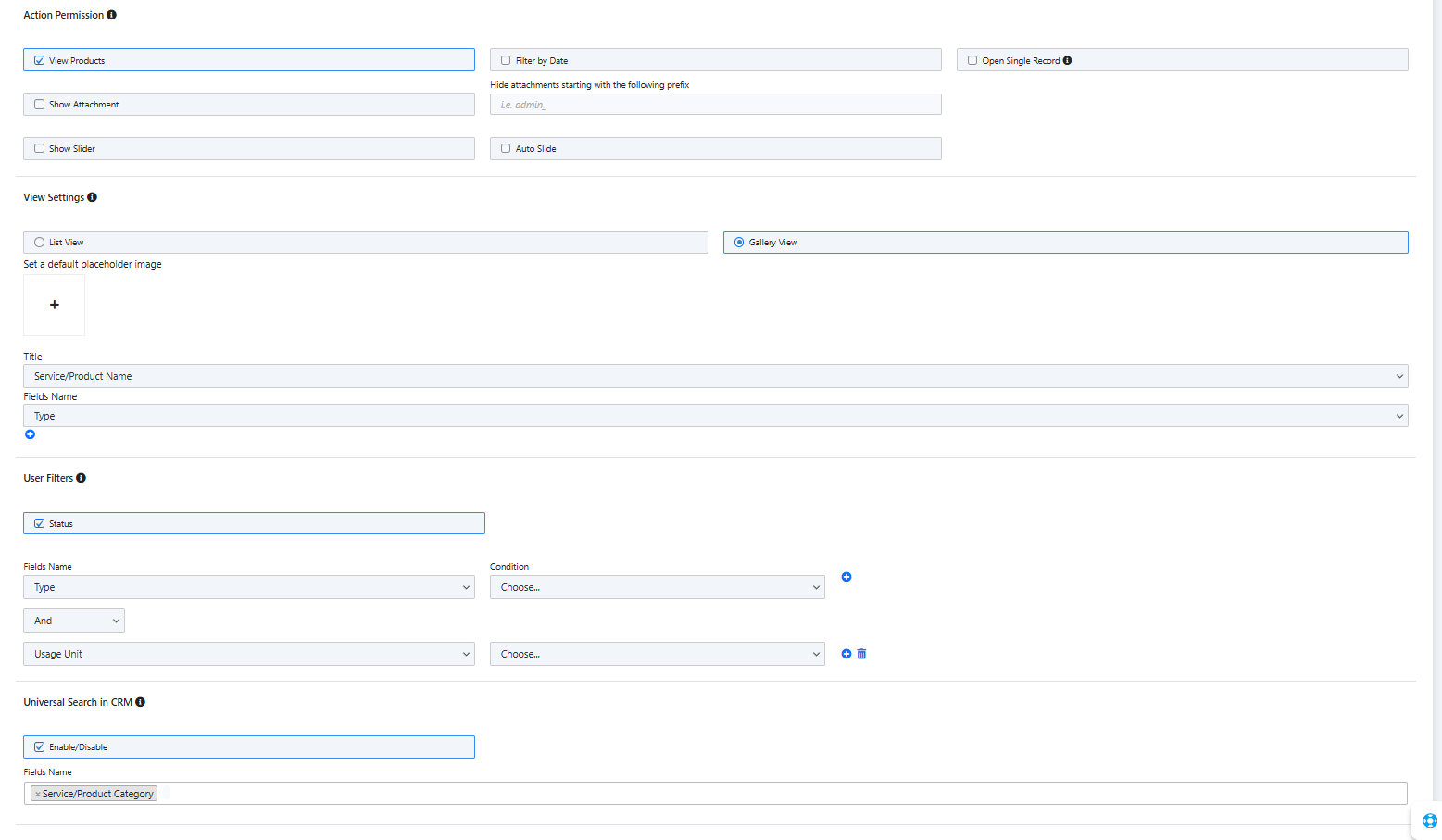Open the Usage Unit field name dropdown
This screenshot has height=840, width=1442.
(248, 654)
